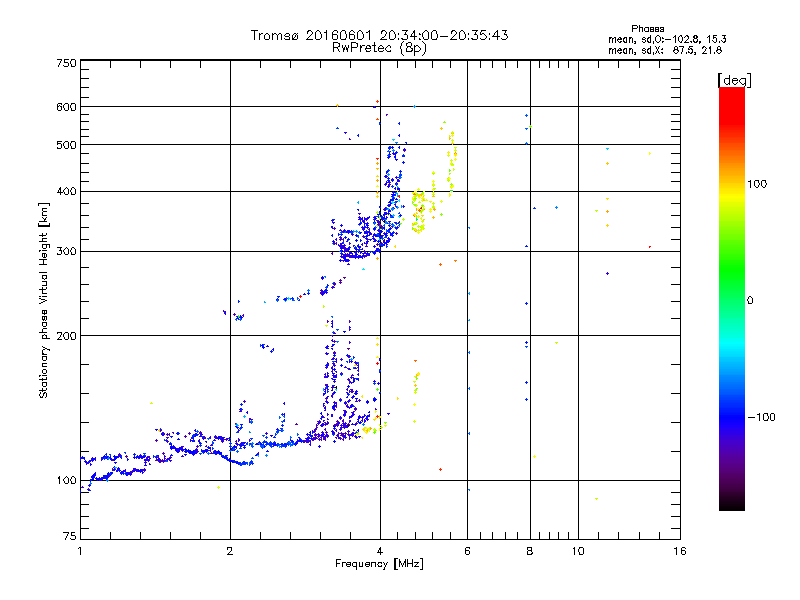This screenshot has height=600, width=800.
Task: Click the phase colorbar
Action: click(732, 299)
